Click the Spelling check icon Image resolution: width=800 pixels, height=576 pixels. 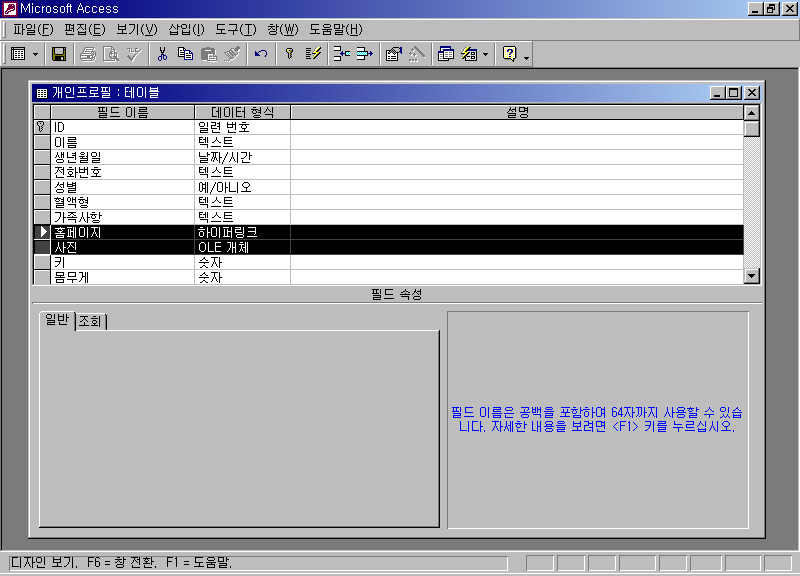click(134, 54)
